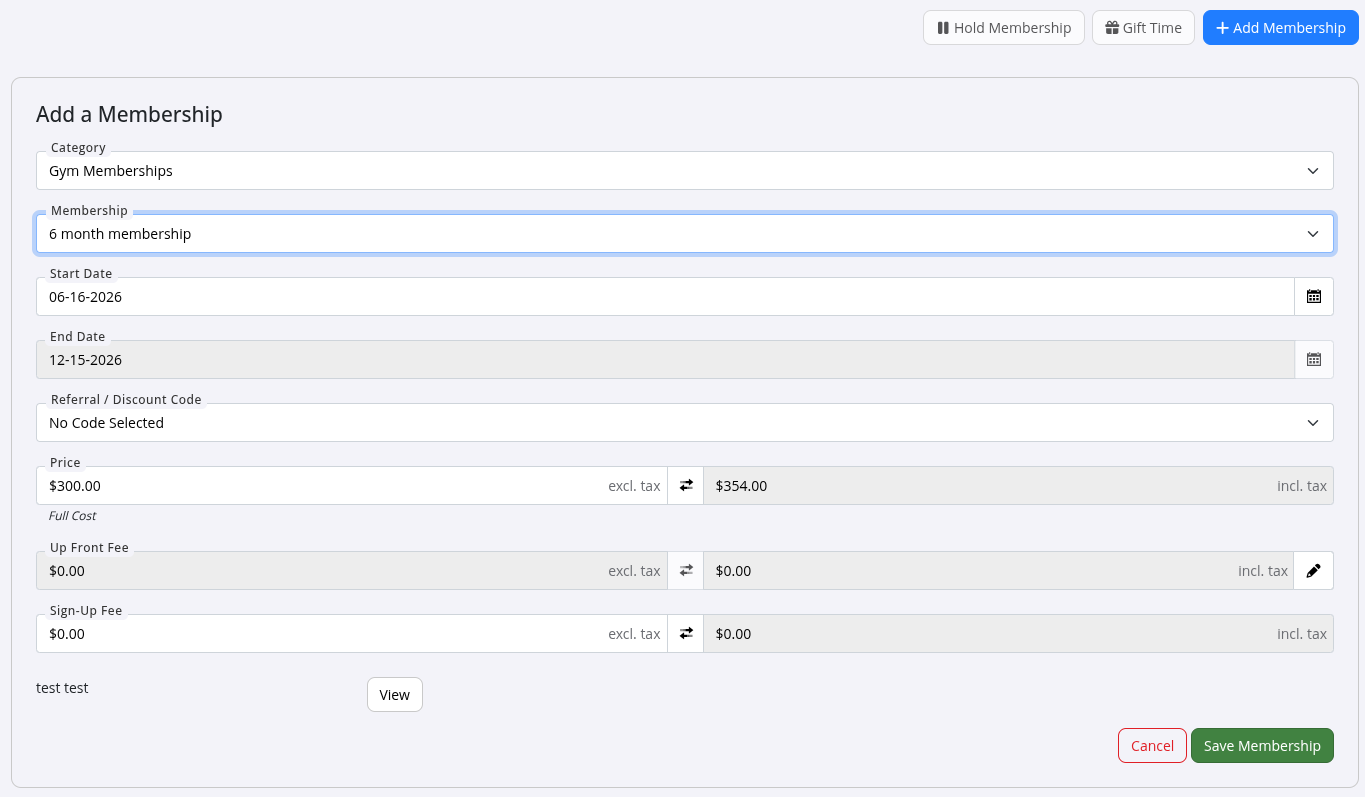Viewport: 1365px width, 797px height.
Task: Click the 'Add a Membership' heading
Action: coord(129,114)
